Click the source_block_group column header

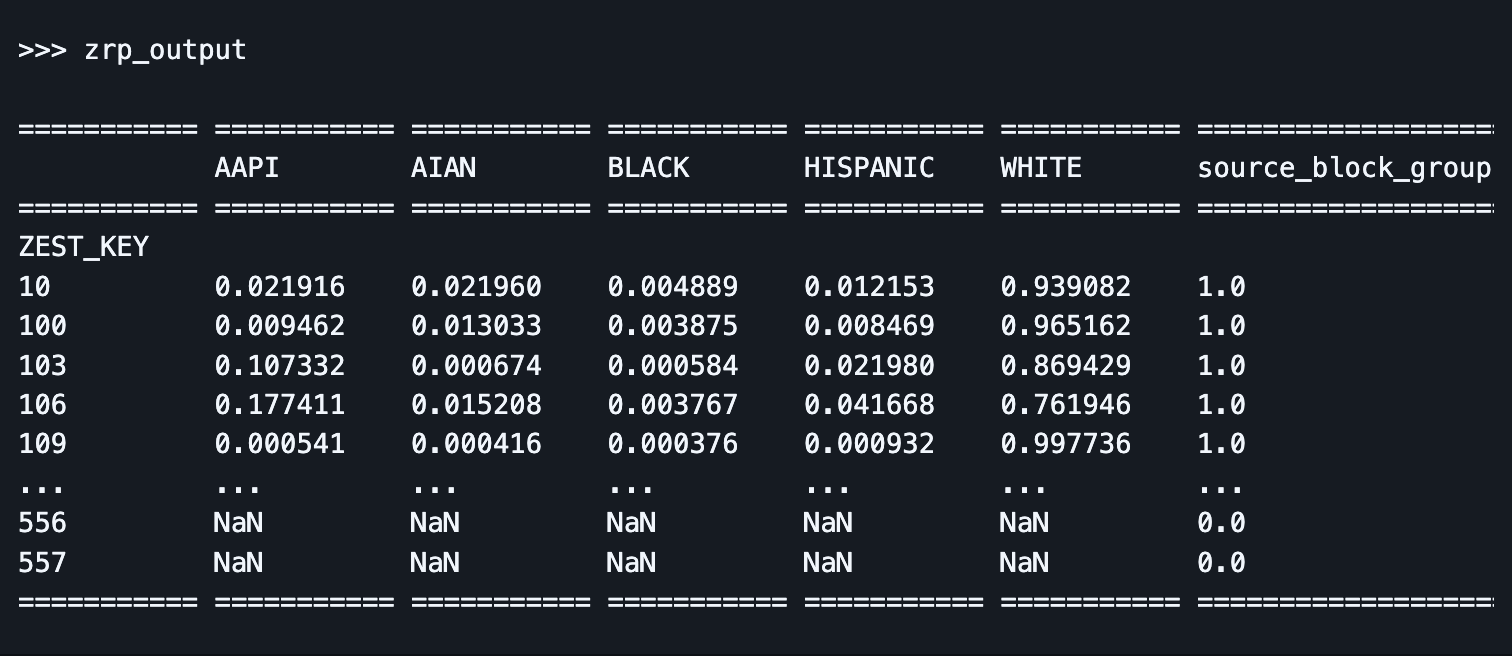tap(1344, 168)
